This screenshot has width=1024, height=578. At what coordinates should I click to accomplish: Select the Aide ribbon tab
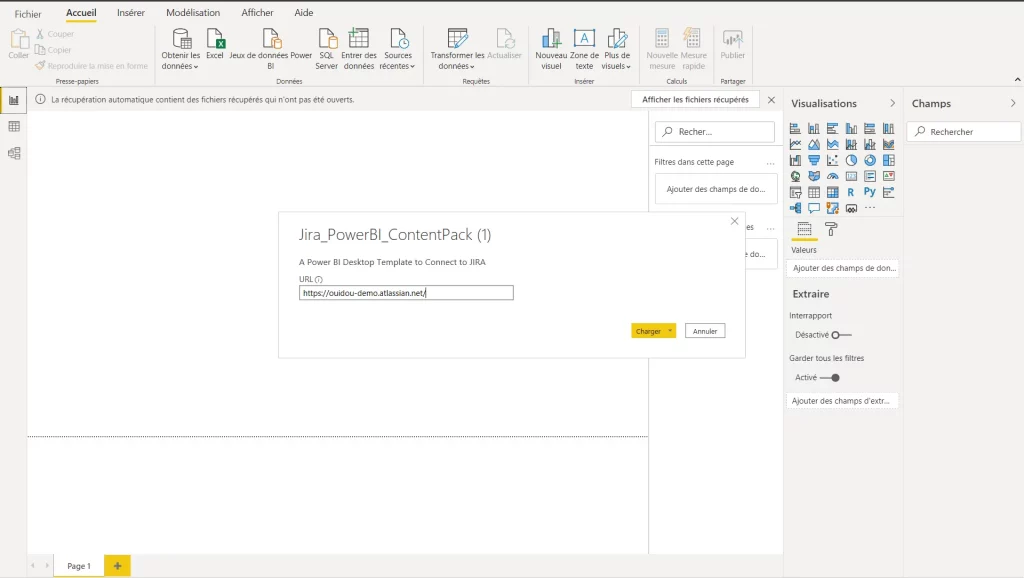pos(304,12)
